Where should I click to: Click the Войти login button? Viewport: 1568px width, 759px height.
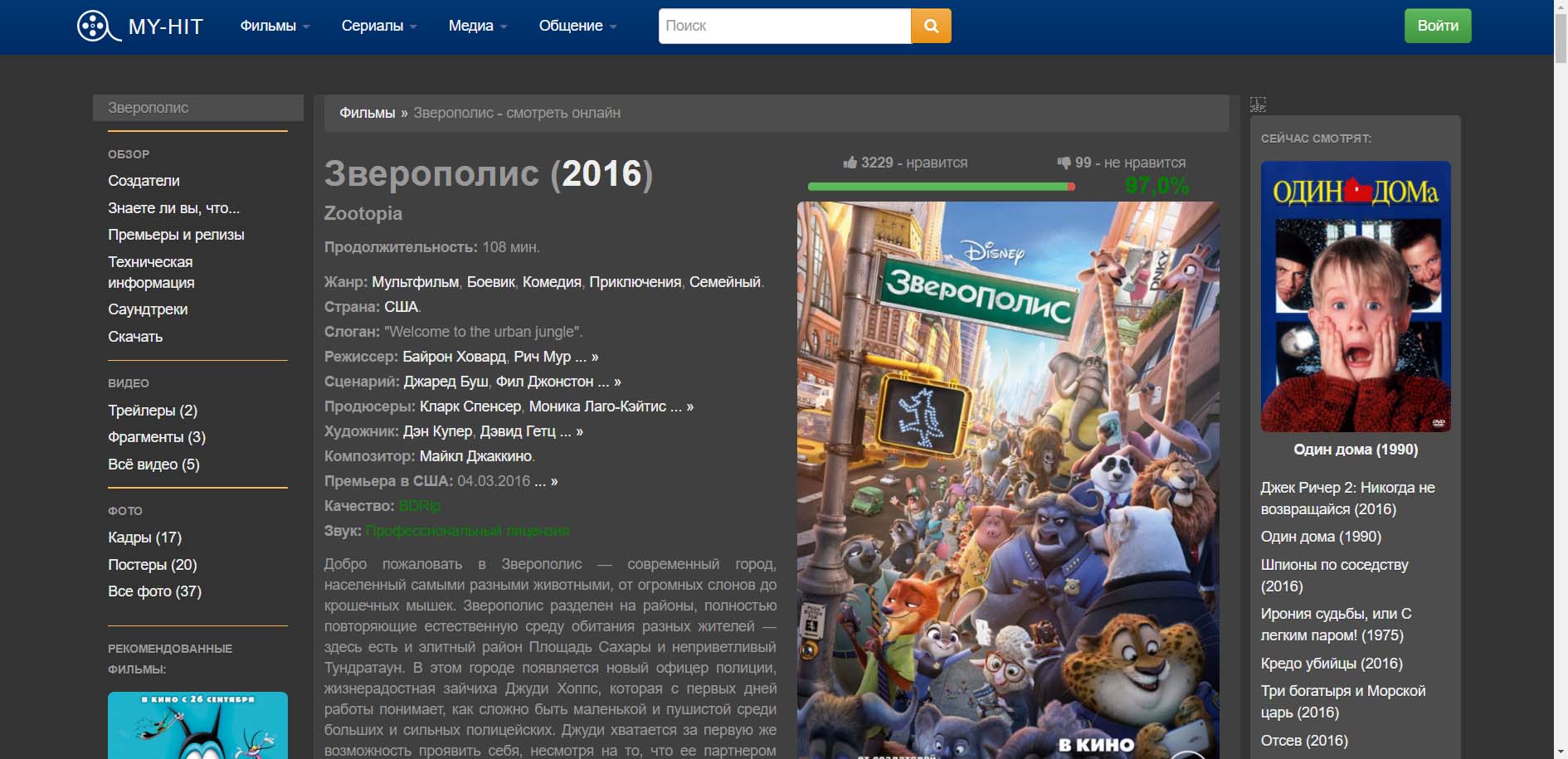coord(1438,26)
